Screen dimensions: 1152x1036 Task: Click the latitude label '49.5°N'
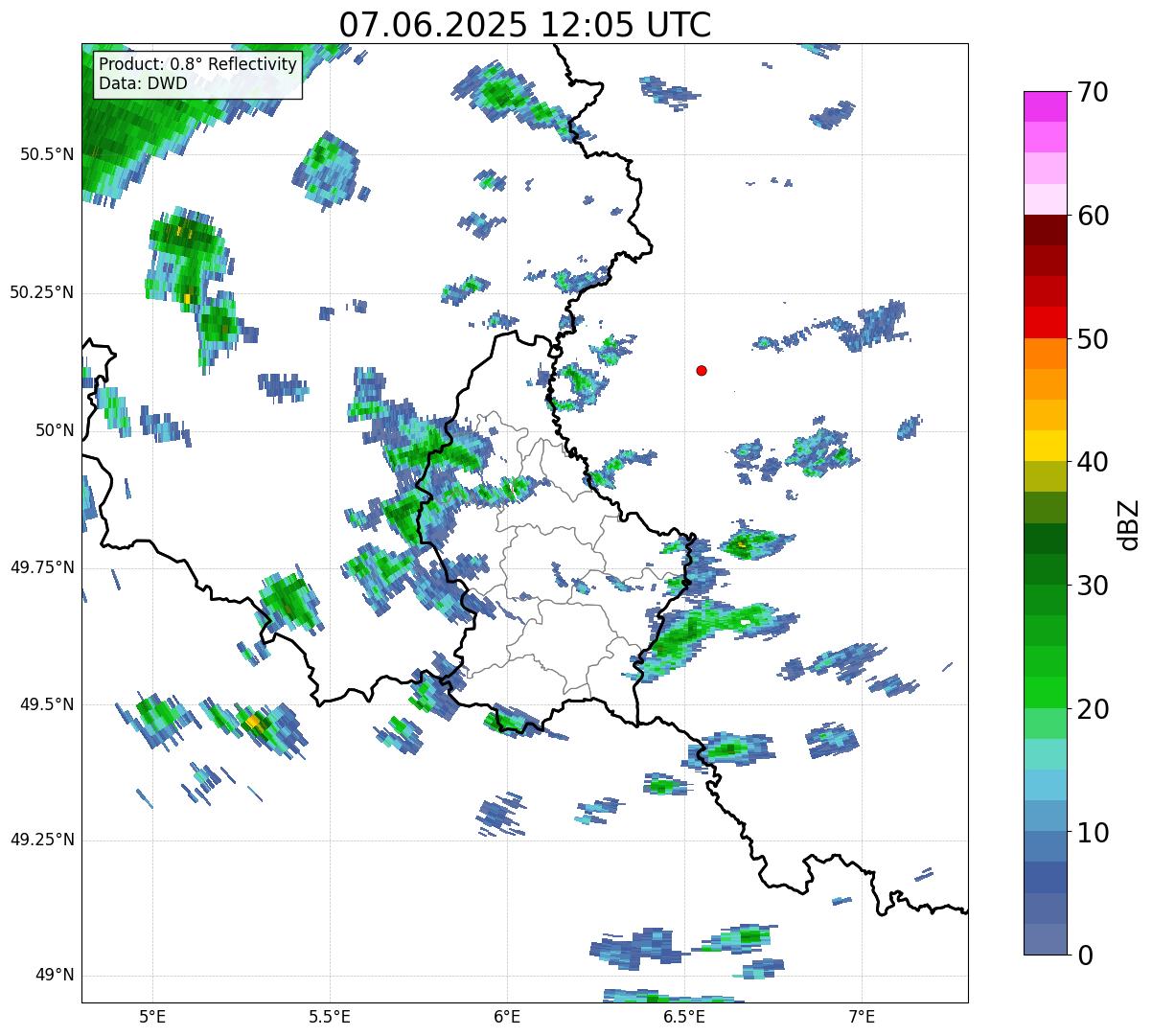[x=46, y=704]
